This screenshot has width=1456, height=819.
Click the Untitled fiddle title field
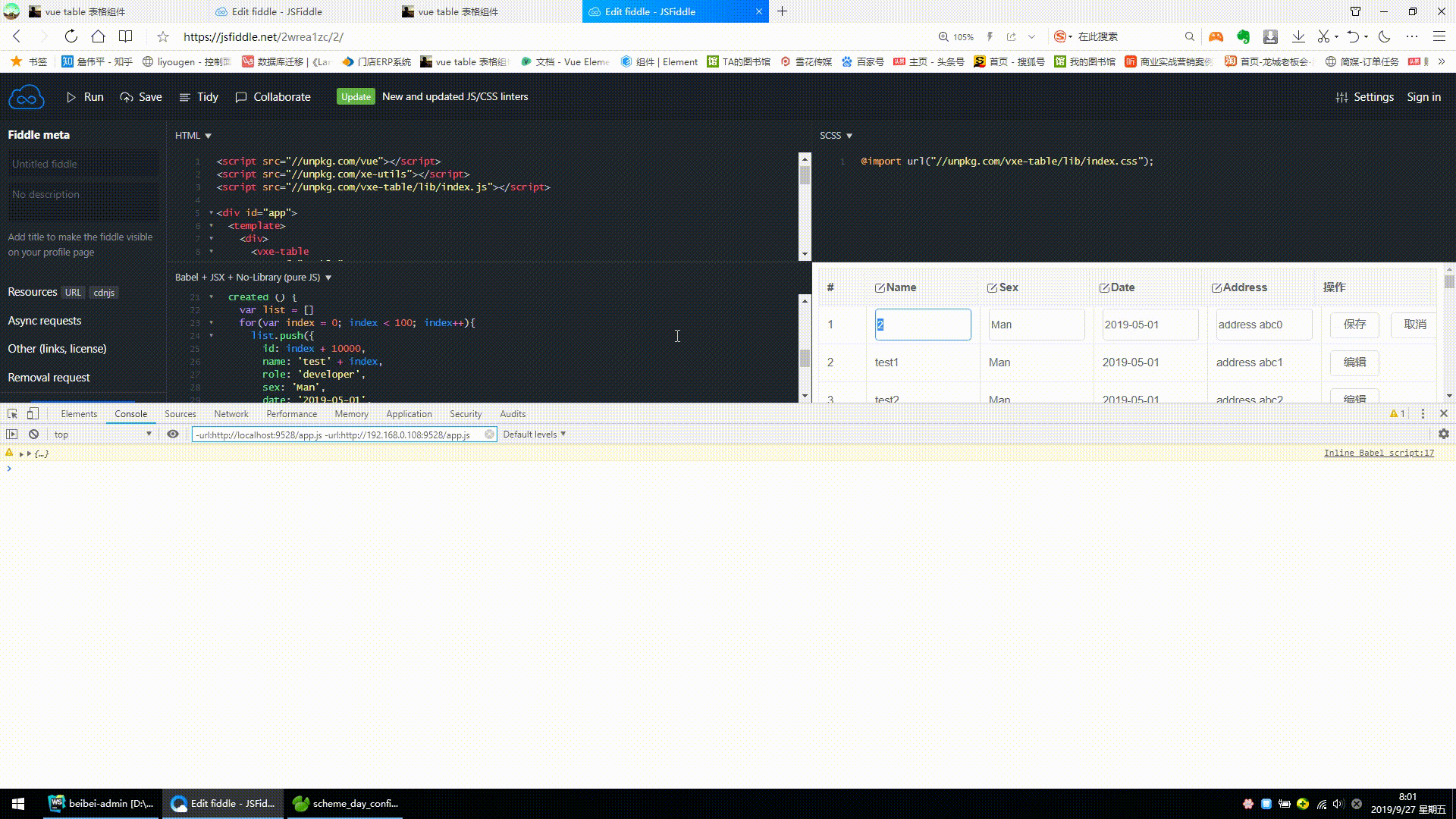[83, 163]
